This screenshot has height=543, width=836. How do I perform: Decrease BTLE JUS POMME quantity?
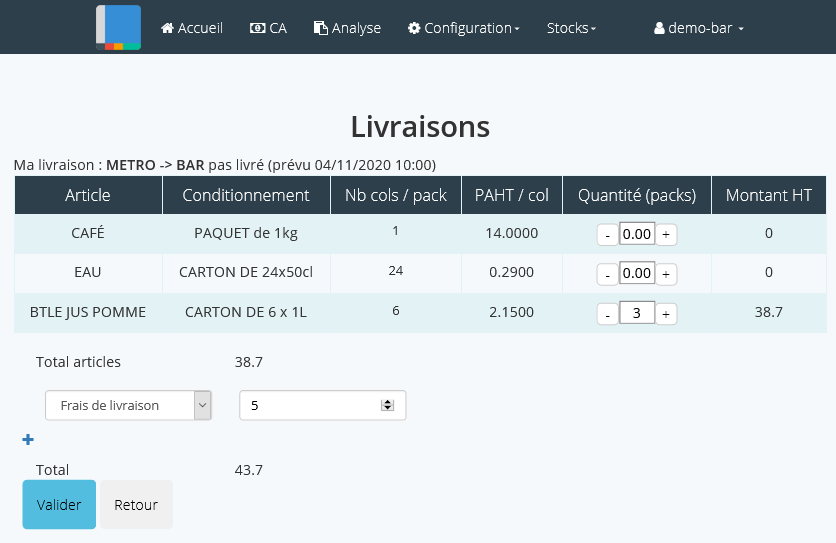pos(607,313)
